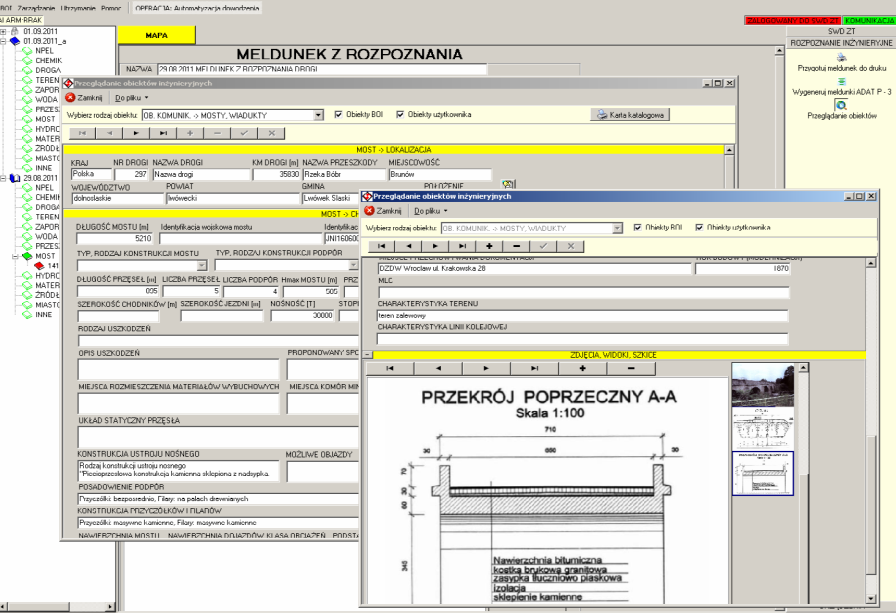Open the Pomoc menu
Image resolution: width=896 pixels, height=613 pixels.
tap(111, 8)
